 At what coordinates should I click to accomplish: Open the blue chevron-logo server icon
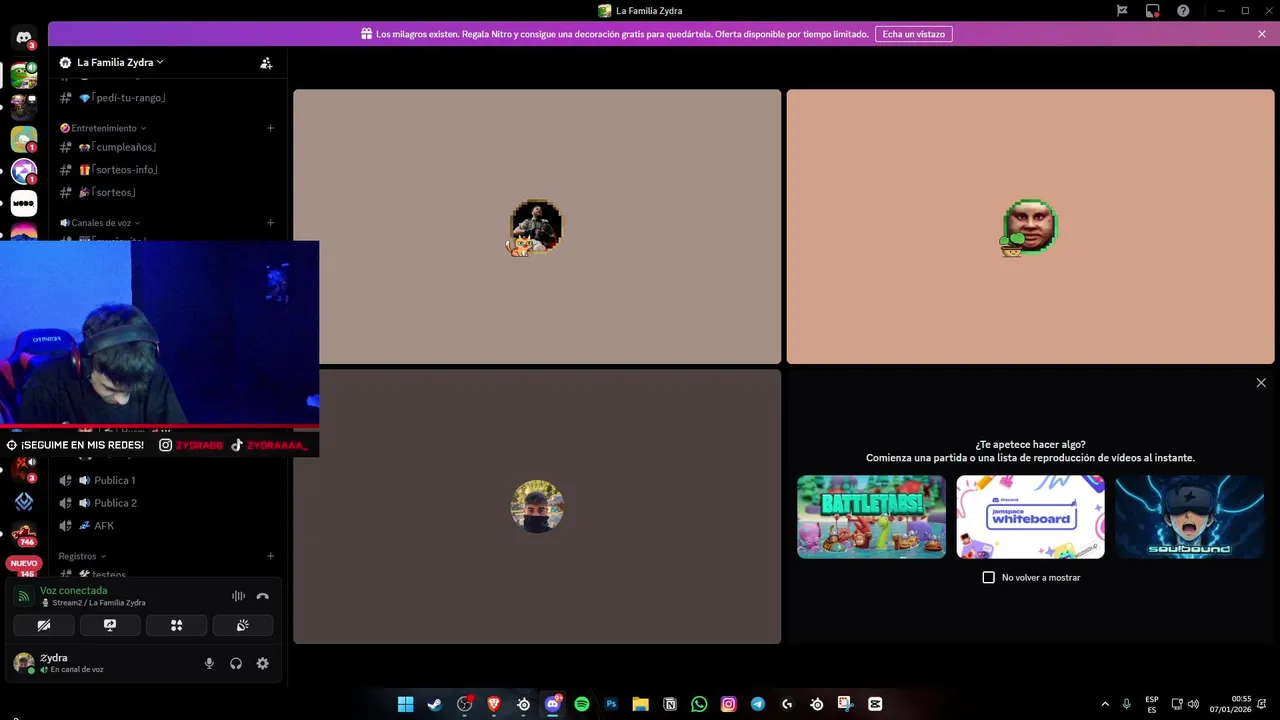pos(24,501)
